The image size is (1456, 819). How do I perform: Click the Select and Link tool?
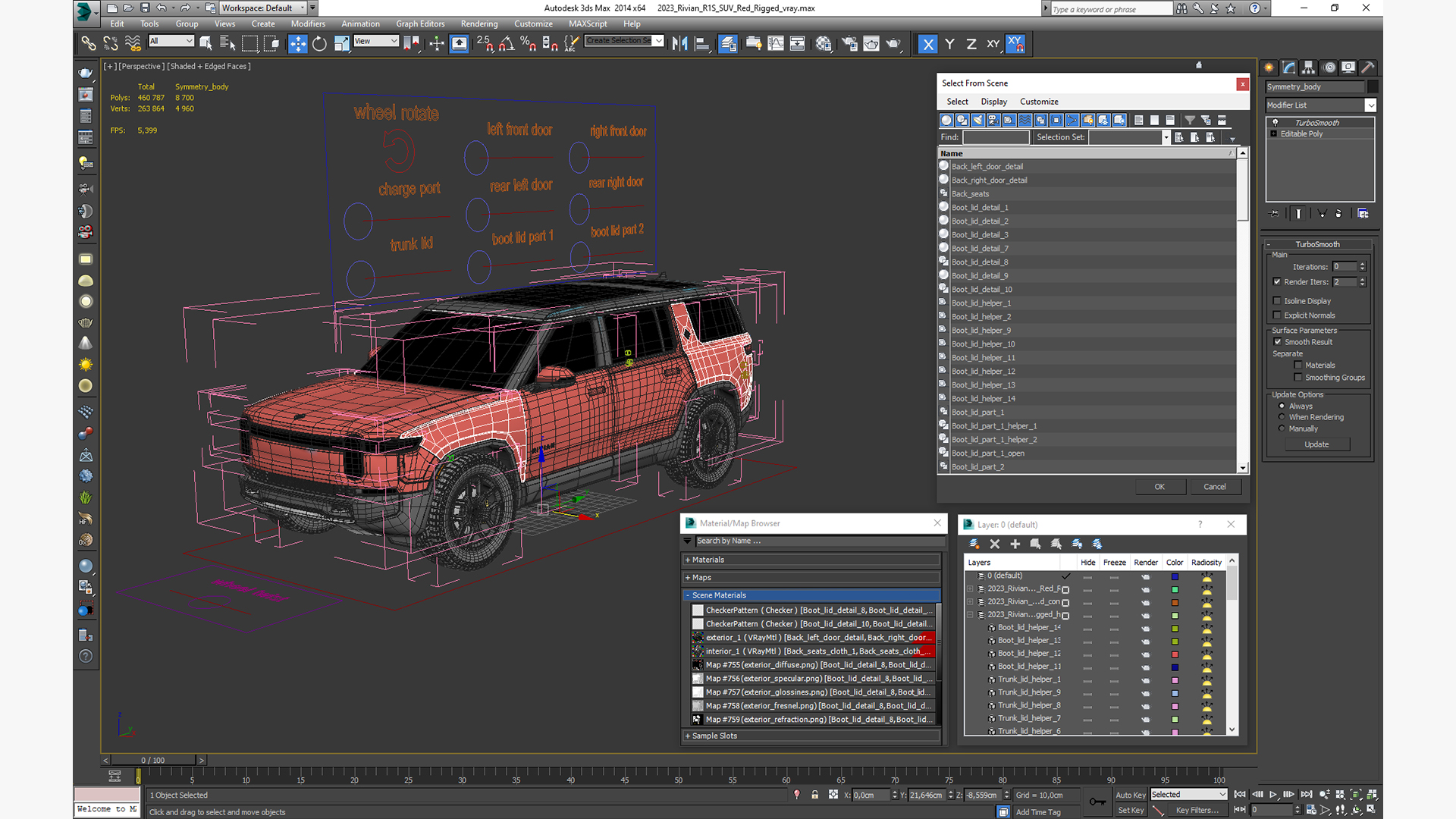point(89,44)
